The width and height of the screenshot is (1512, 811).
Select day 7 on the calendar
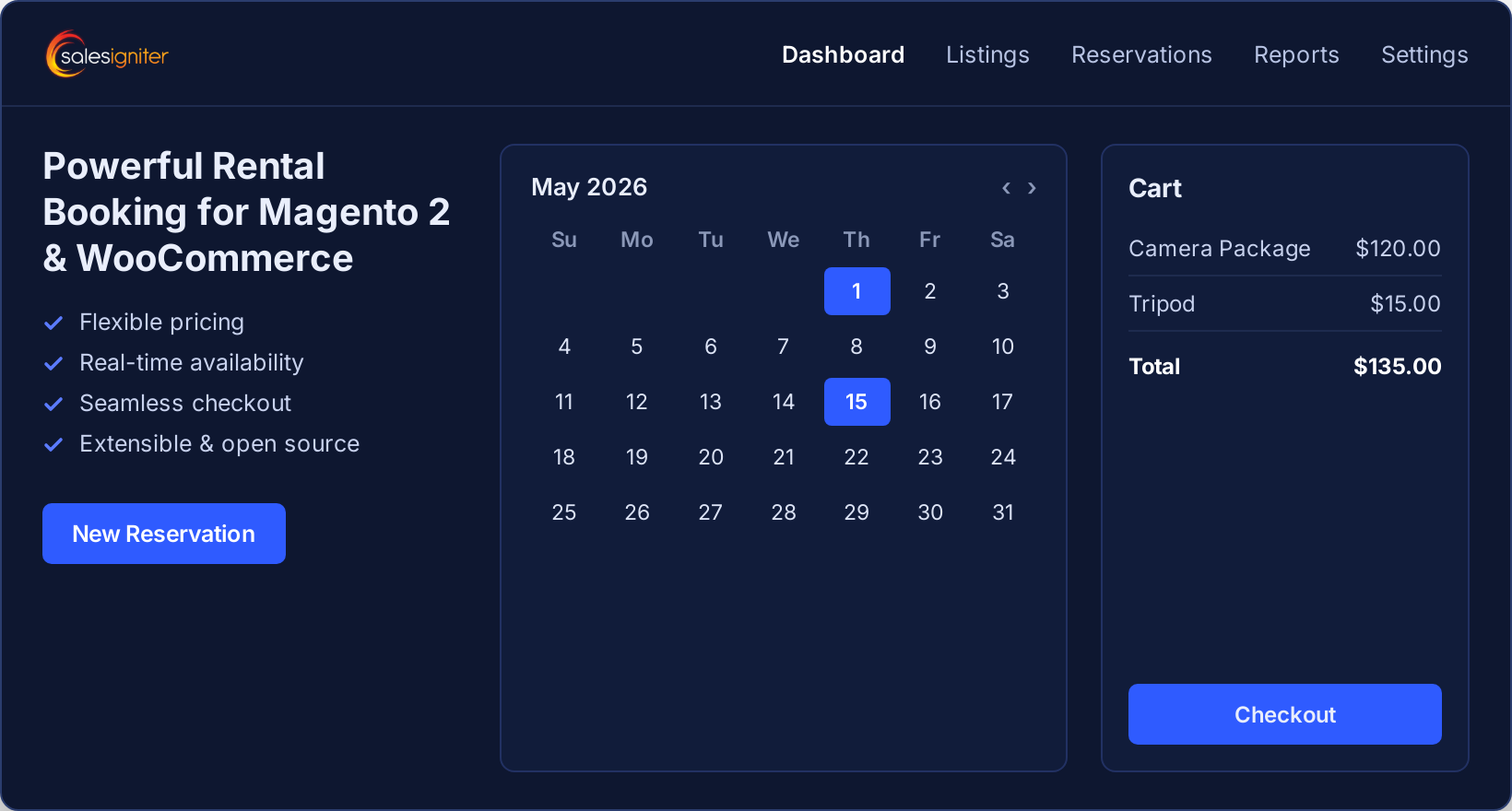pyautogui.click(x=784, y=347)
